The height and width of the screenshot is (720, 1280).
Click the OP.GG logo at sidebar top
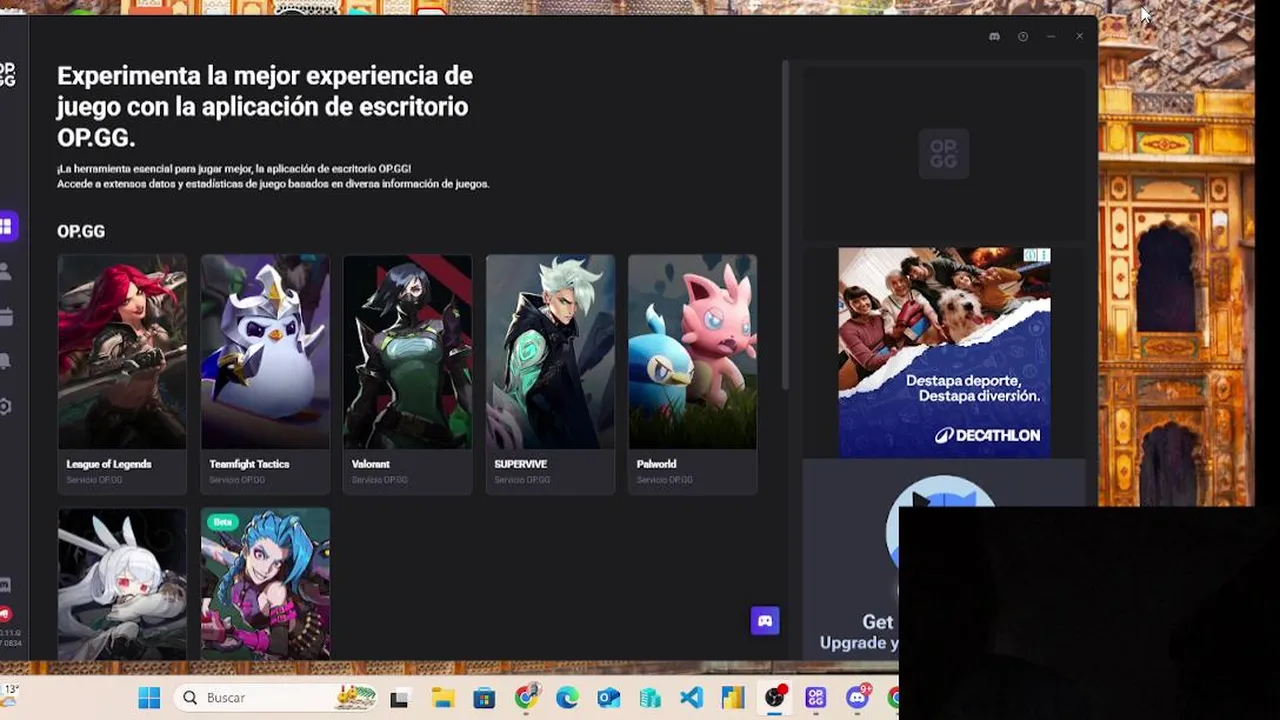(7, 75)
